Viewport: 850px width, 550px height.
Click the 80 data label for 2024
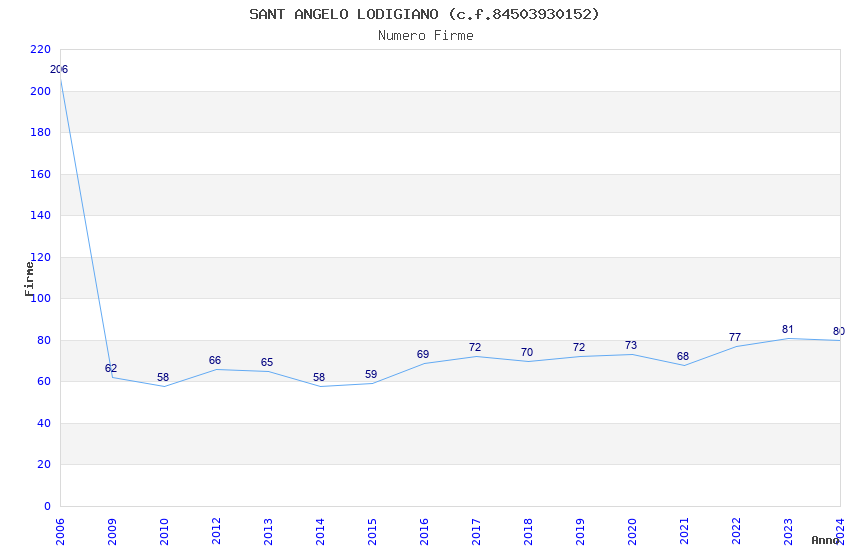(839, 331)
